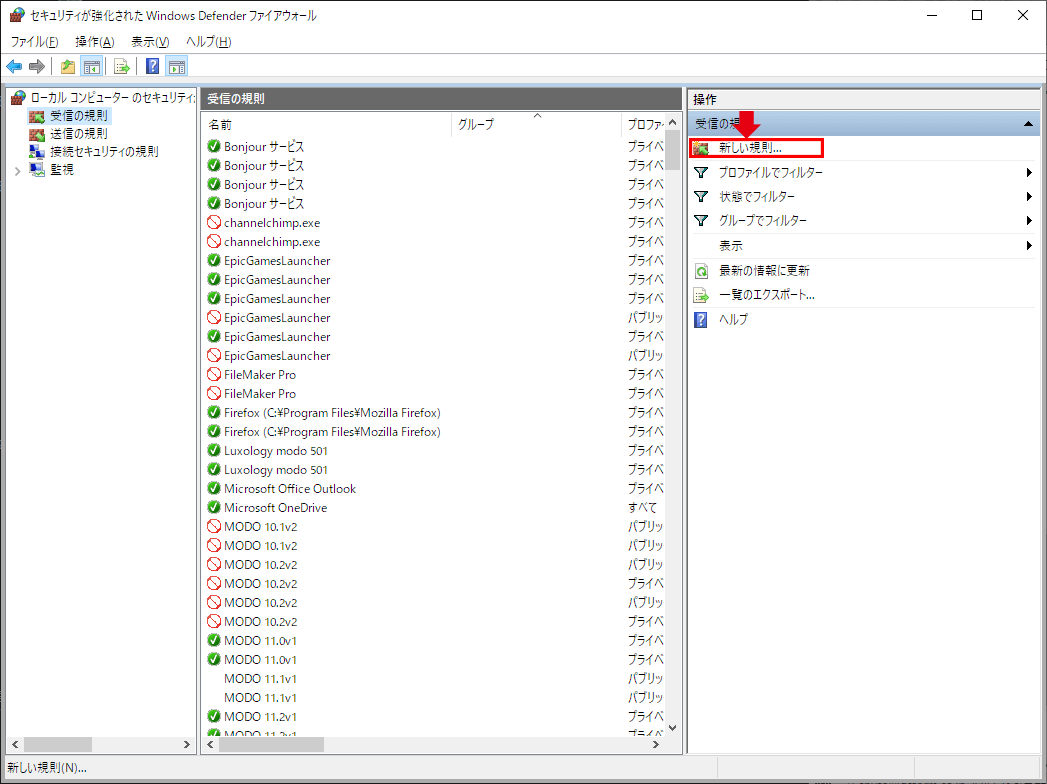Click refresh icon beside 最新の情報に更新
This screenshot has width=1047, height=784.
(x=700, y=270)
